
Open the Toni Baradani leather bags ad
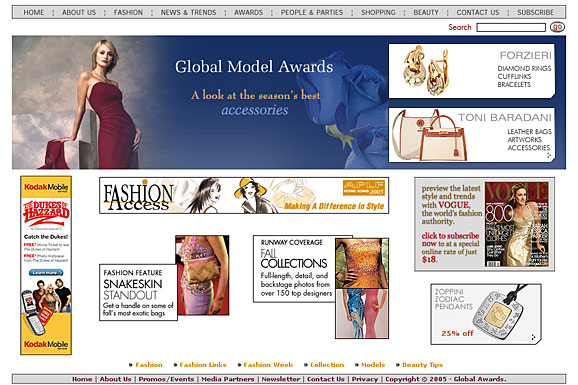[x=471, y=135]
